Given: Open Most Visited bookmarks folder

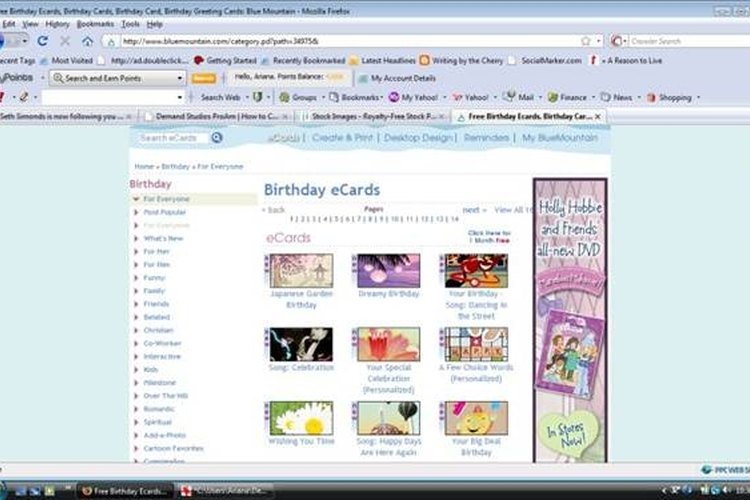Looking at the screenshot, I should coord(66,61).
